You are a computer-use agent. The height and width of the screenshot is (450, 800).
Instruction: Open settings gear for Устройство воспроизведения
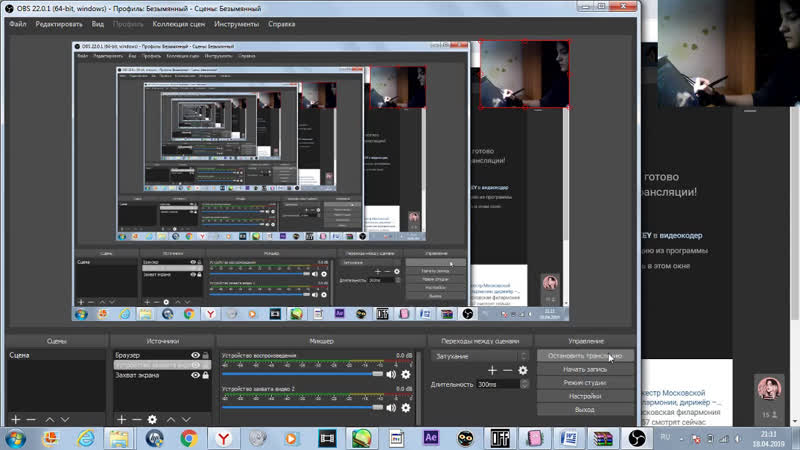tap(406, 374)
